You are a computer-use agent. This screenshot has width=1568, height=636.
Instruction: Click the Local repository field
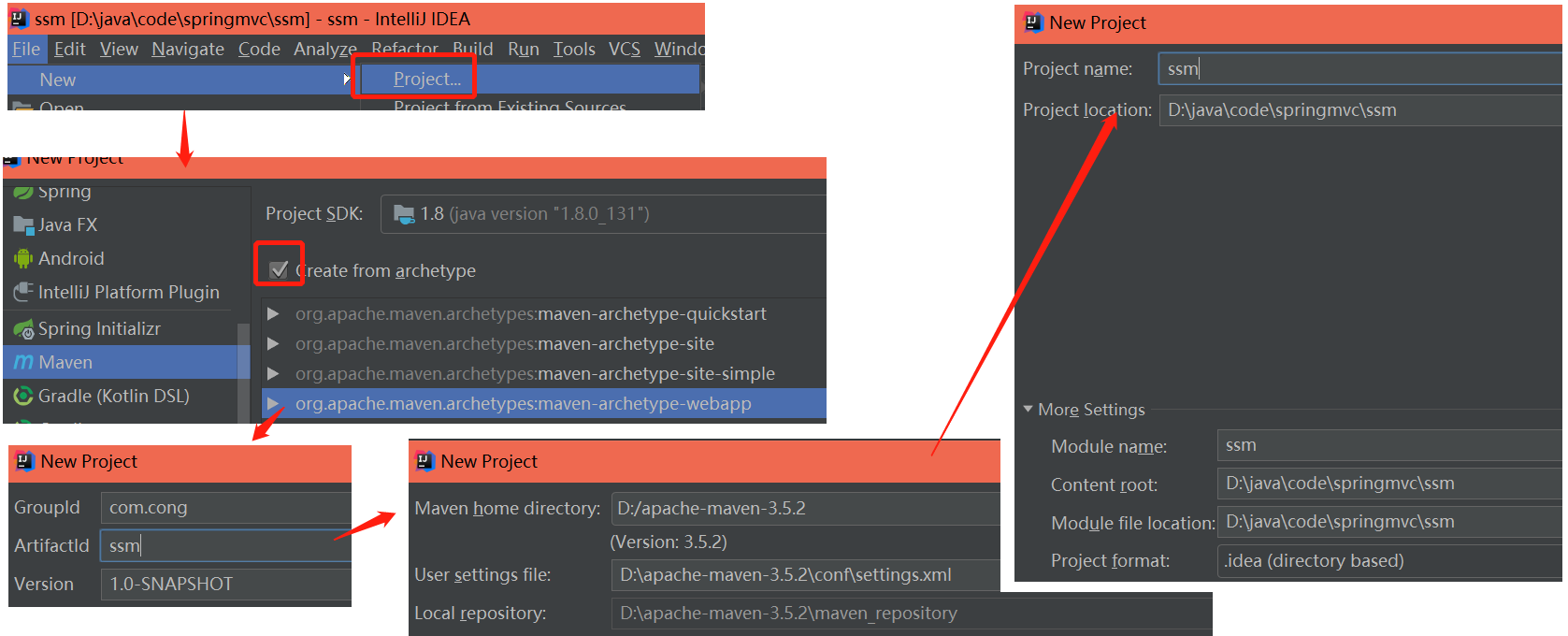(x=912, y=613)
